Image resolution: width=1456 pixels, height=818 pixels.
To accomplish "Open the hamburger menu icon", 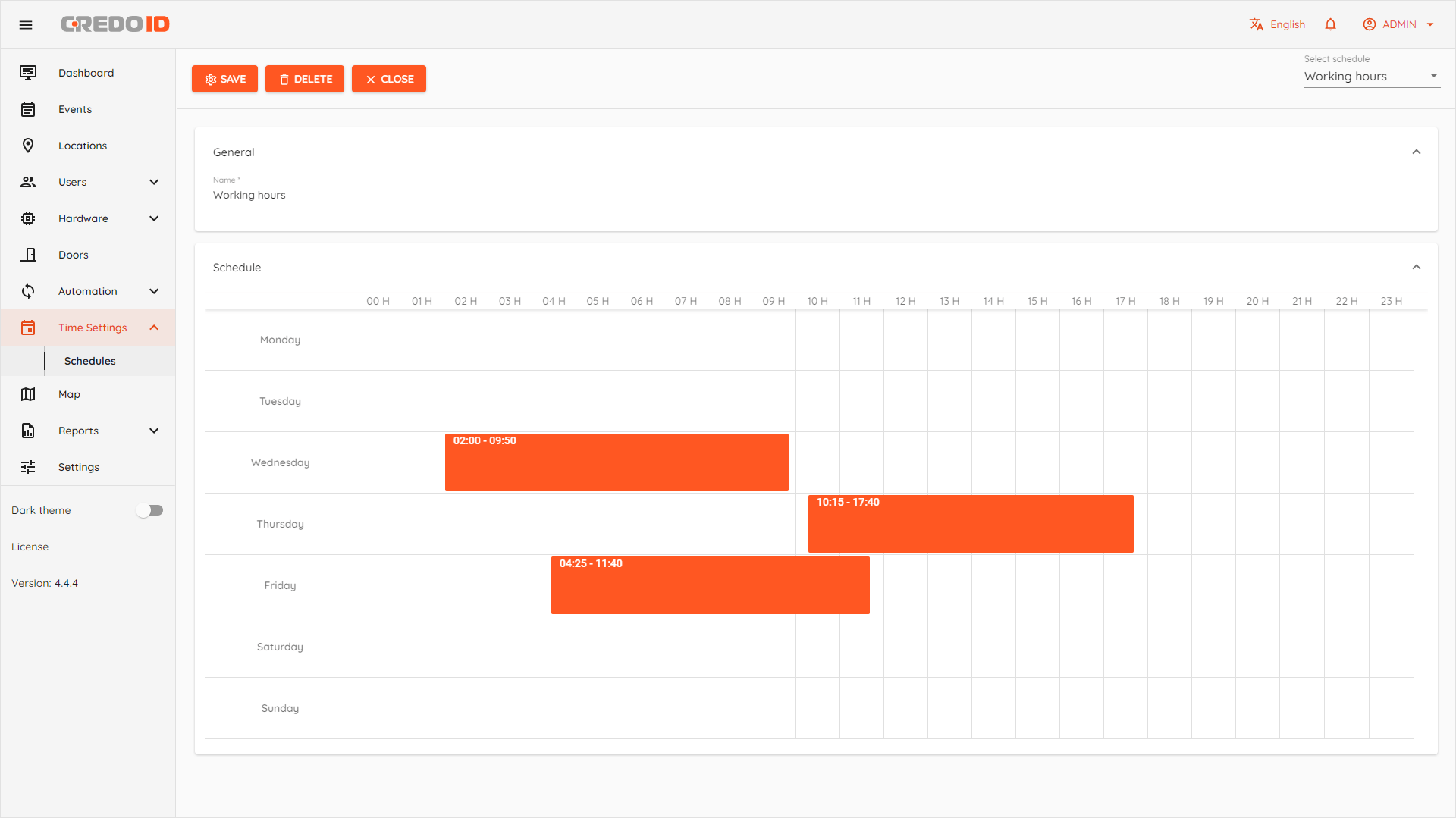I will [26, 25].
